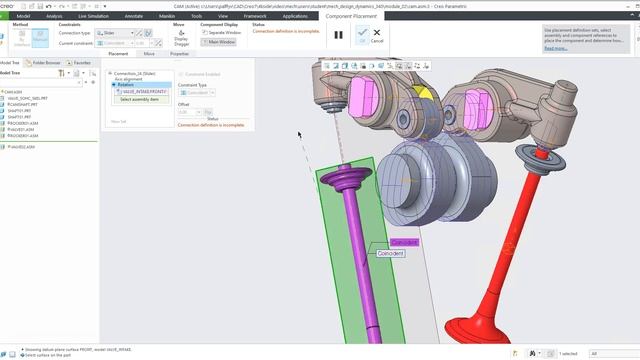Switch to the Move tab in the placement dashboard
640x360 pixels.
coord(149,54)
